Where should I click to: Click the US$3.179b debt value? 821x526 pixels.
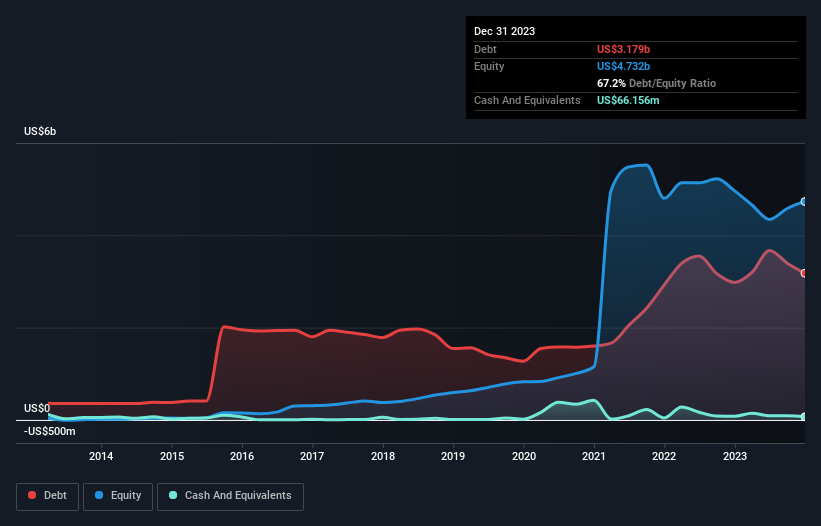(x=623, y=49)
